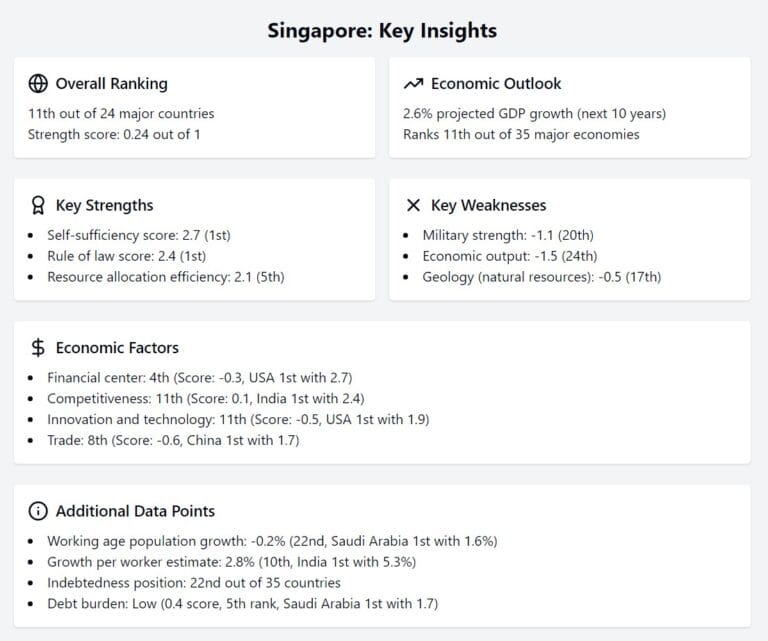Click the "Working age population growth" line
The image size is (768, 641).
tap(272, 541)
